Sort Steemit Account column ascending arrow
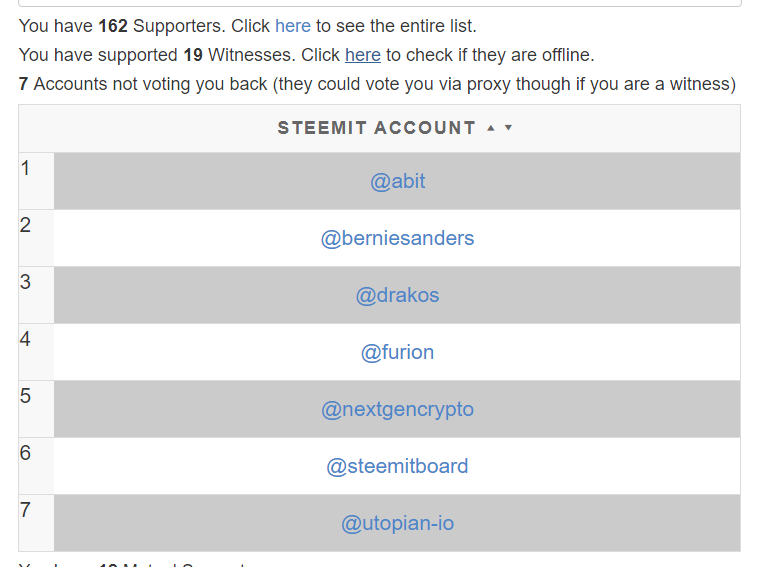 pos(490,128)
